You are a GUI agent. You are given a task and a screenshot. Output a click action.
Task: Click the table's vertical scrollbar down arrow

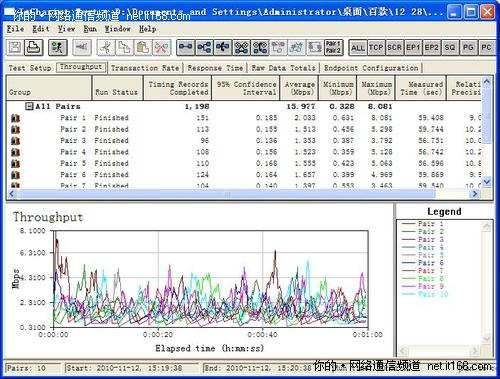click(487, 182)
